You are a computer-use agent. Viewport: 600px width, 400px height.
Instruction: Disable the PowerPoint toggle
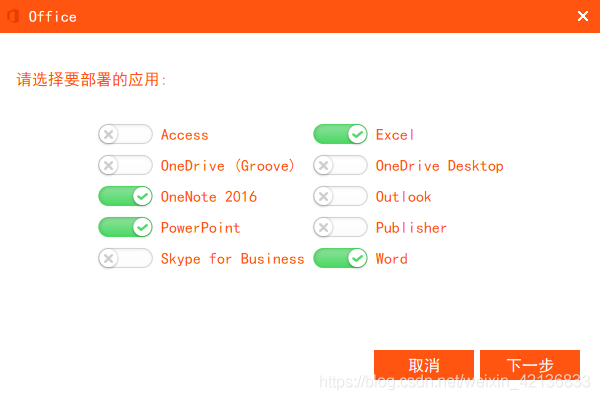(x=126, y=227)
